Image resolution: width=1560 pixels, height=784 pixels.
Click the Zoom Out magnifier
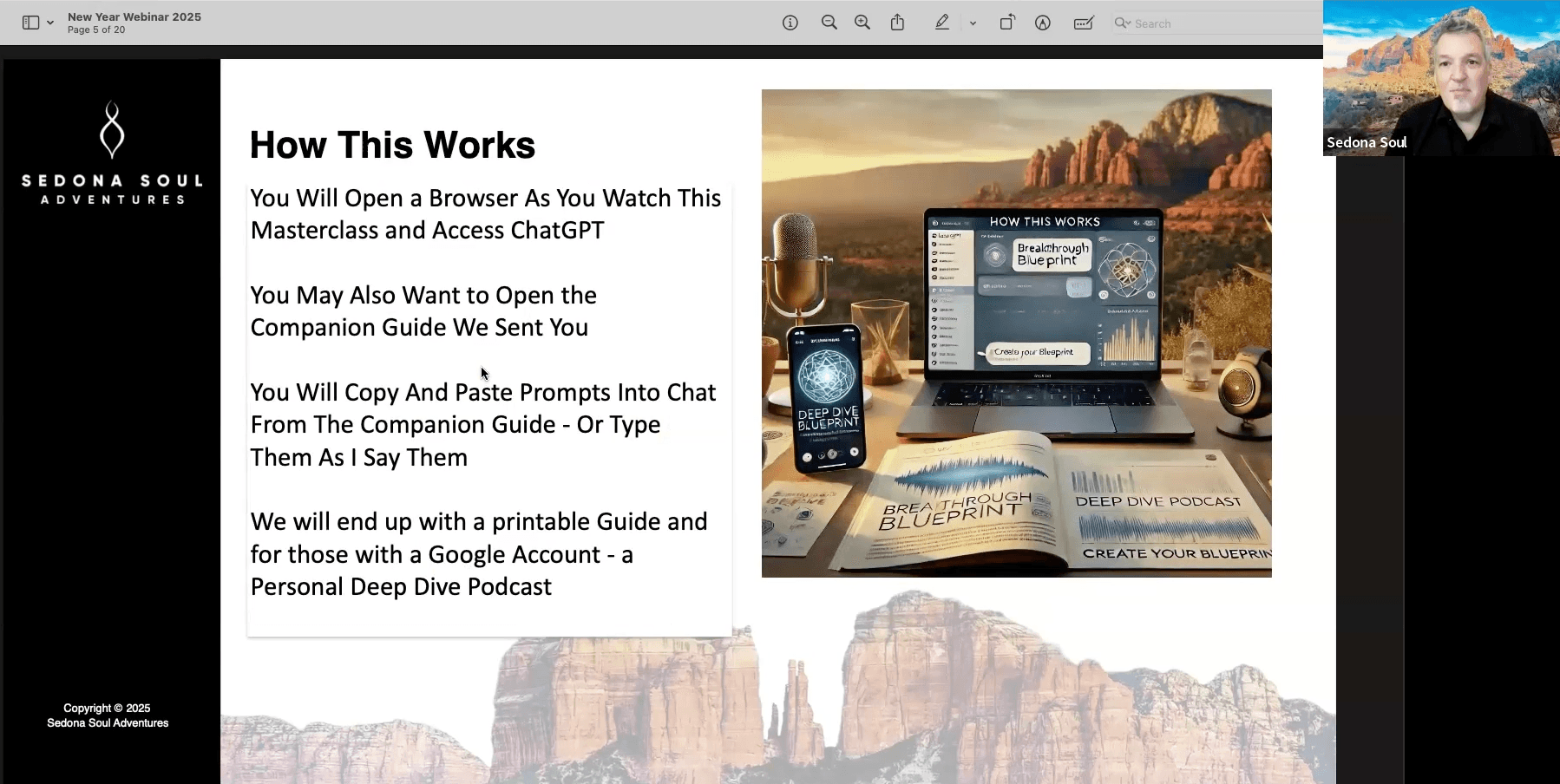829,23
